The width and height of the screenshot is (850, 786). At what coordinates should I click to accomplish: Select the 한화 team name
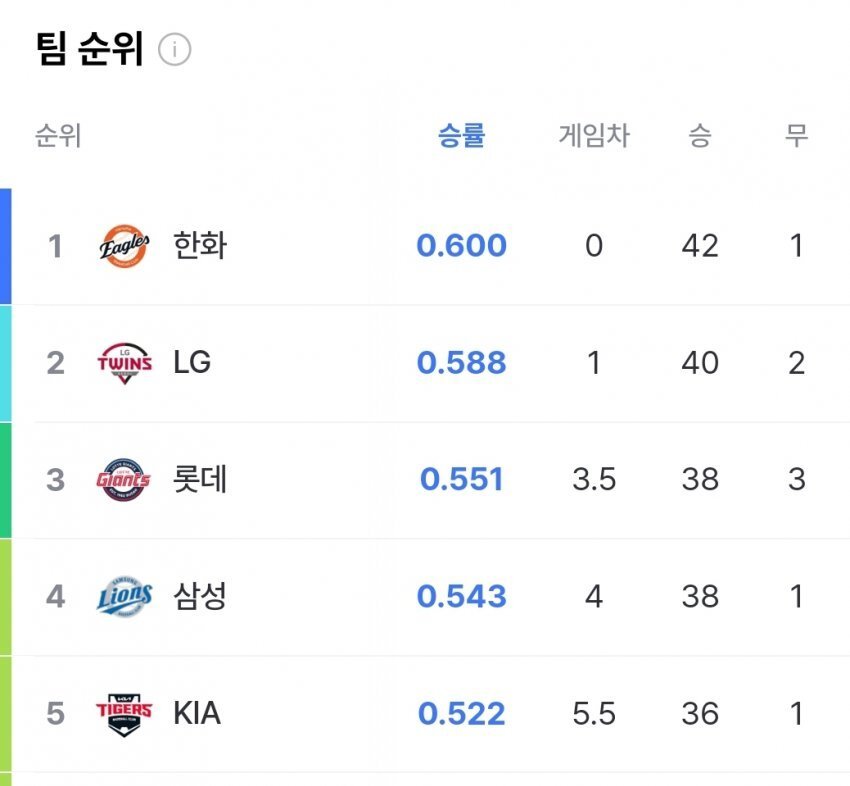pyautogui.click(x=199, y=245)
